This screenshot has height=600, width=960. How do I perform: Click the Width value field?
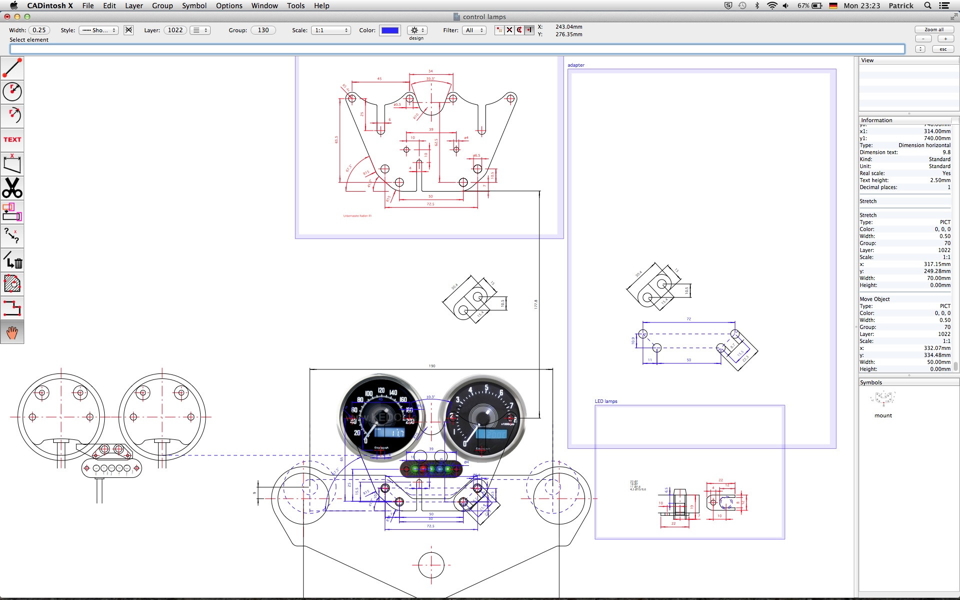coord(39,30)
